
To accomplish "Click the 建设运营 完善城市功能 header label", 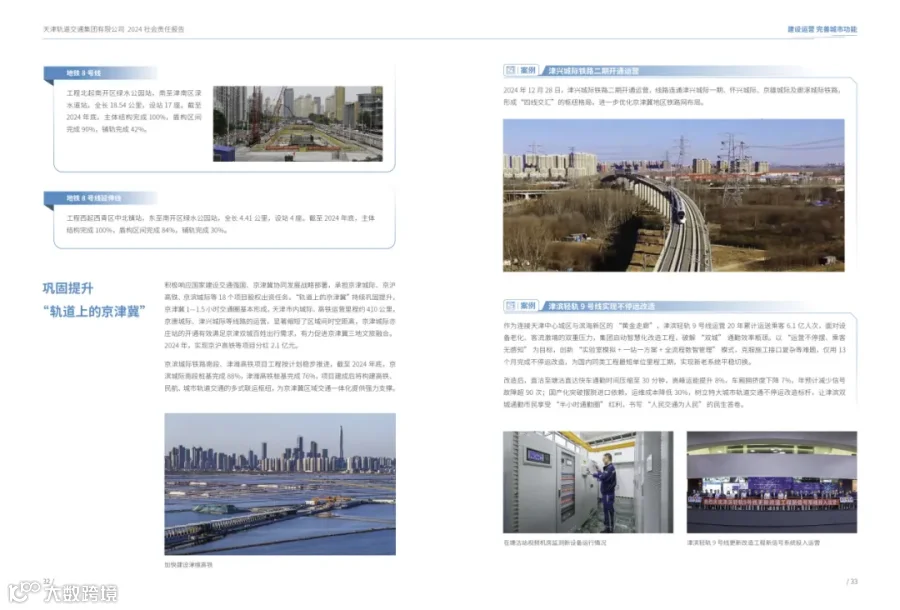I will tap(822, 29).
